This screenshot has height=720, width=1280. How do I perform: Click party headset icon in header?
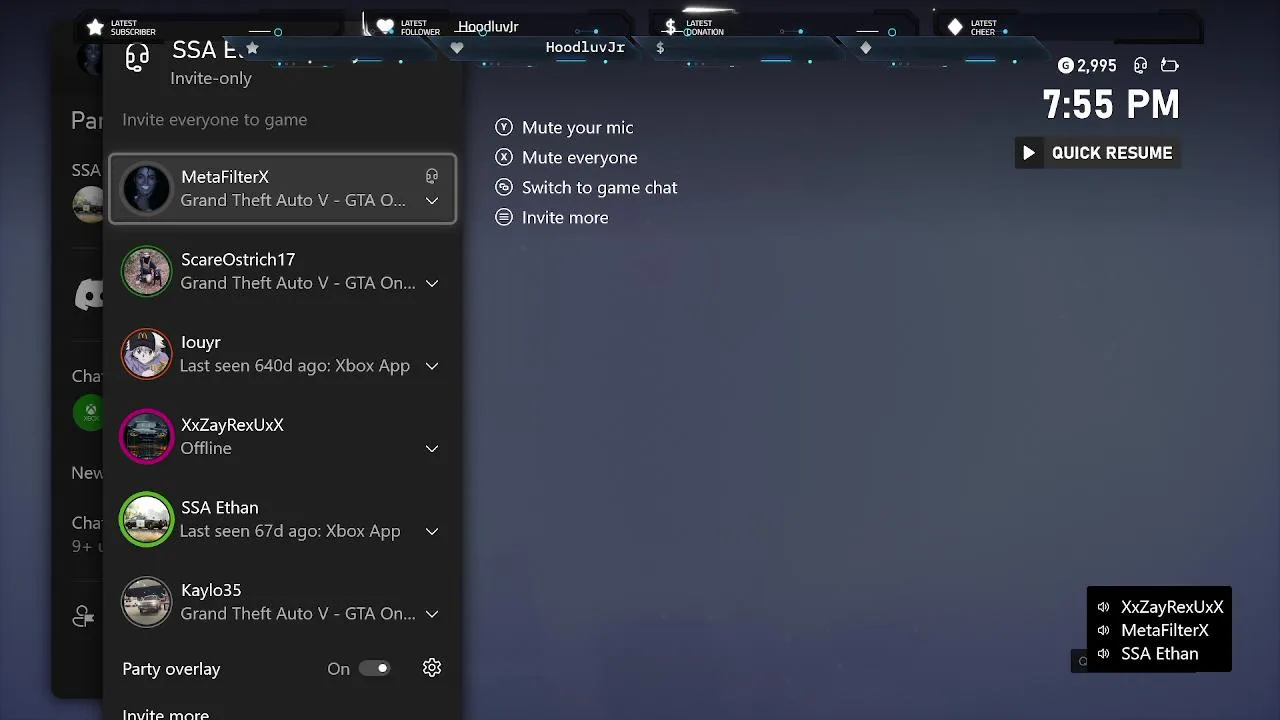click(x=137, y=58)
